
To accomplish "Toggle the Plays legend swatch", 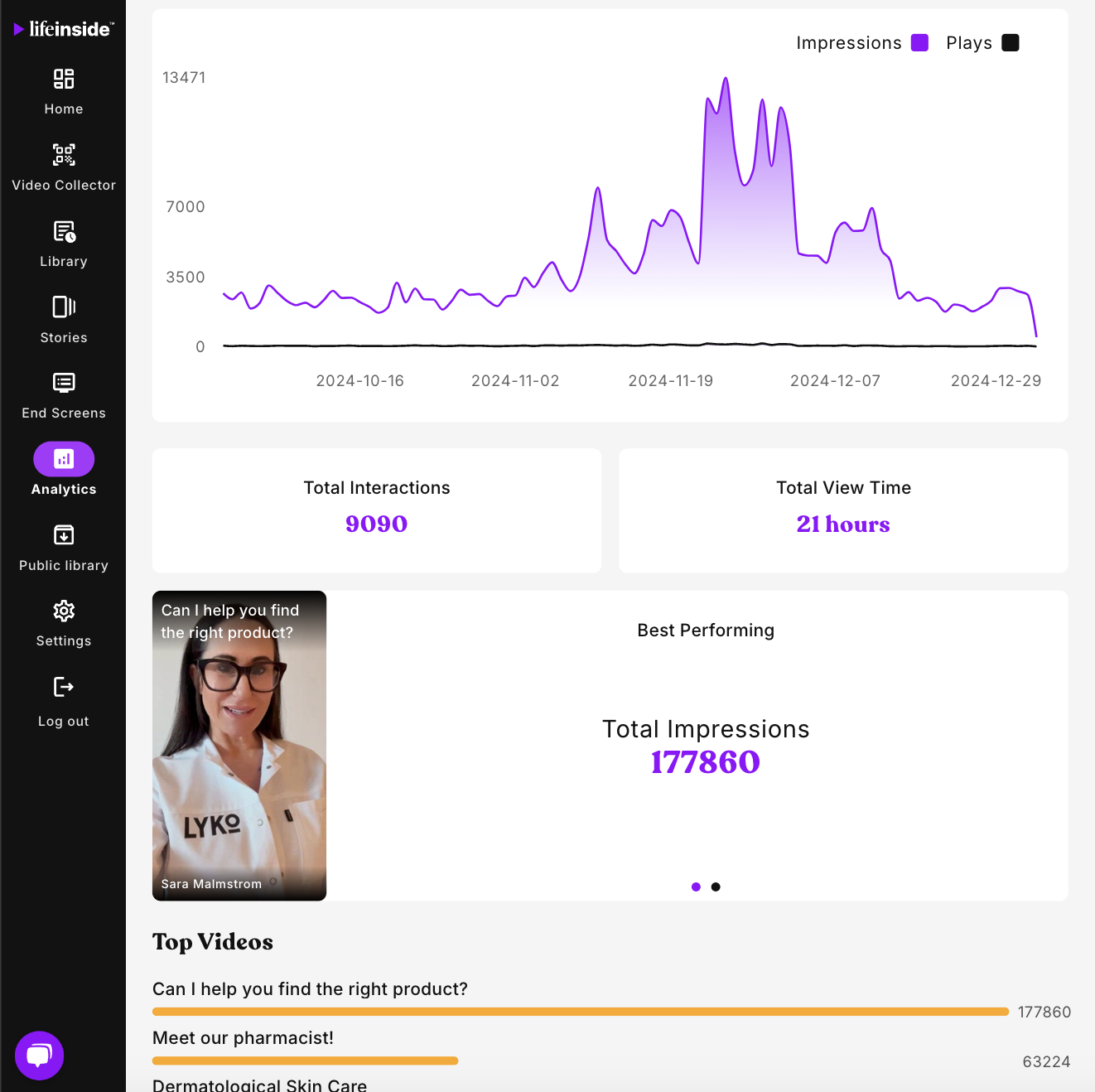I will [x=1011, y=43].
